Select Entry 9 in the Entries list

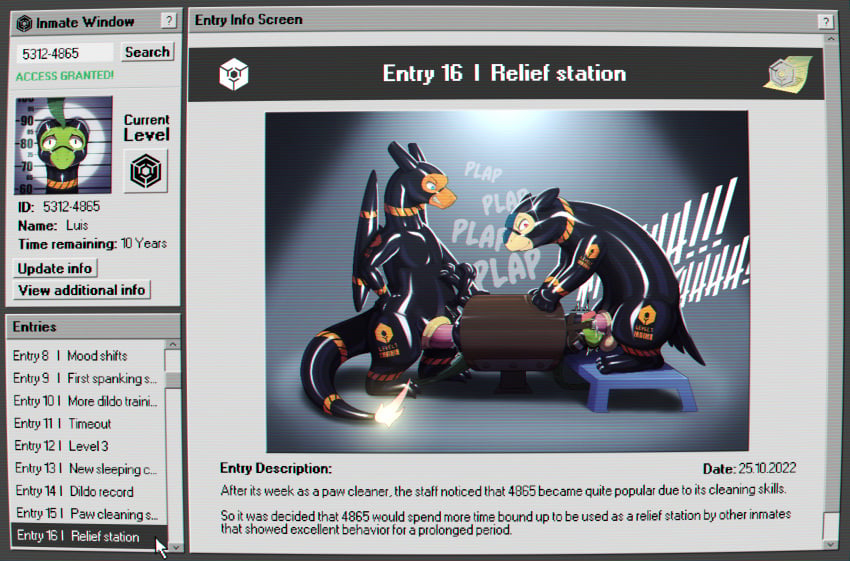pos(87,378)
